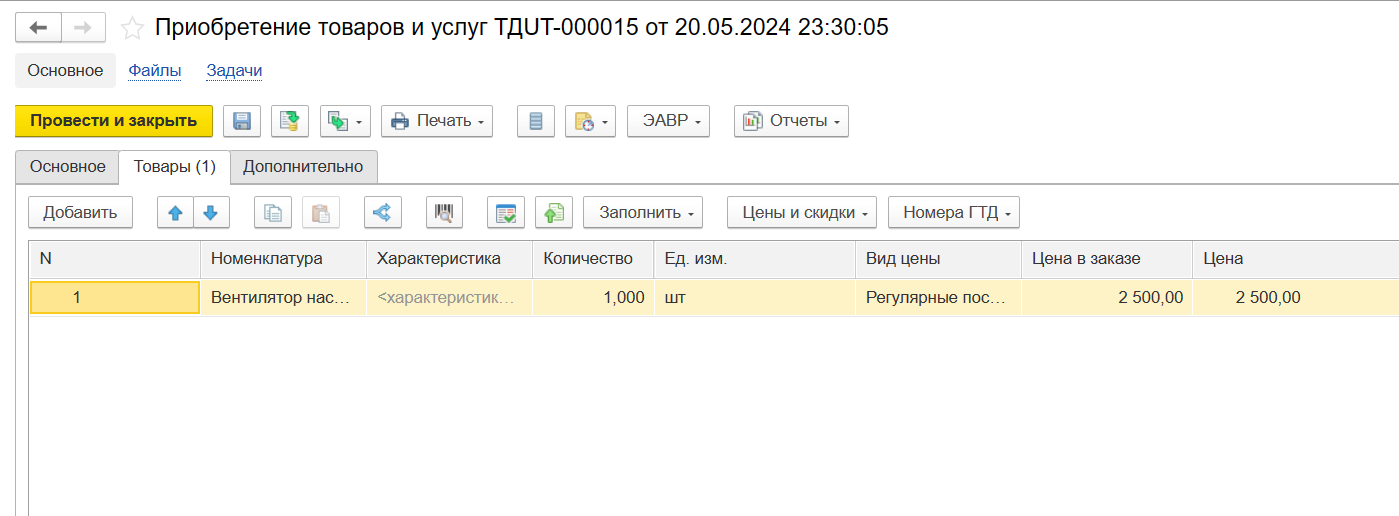Click the unit cell шт

click(754, 298)
